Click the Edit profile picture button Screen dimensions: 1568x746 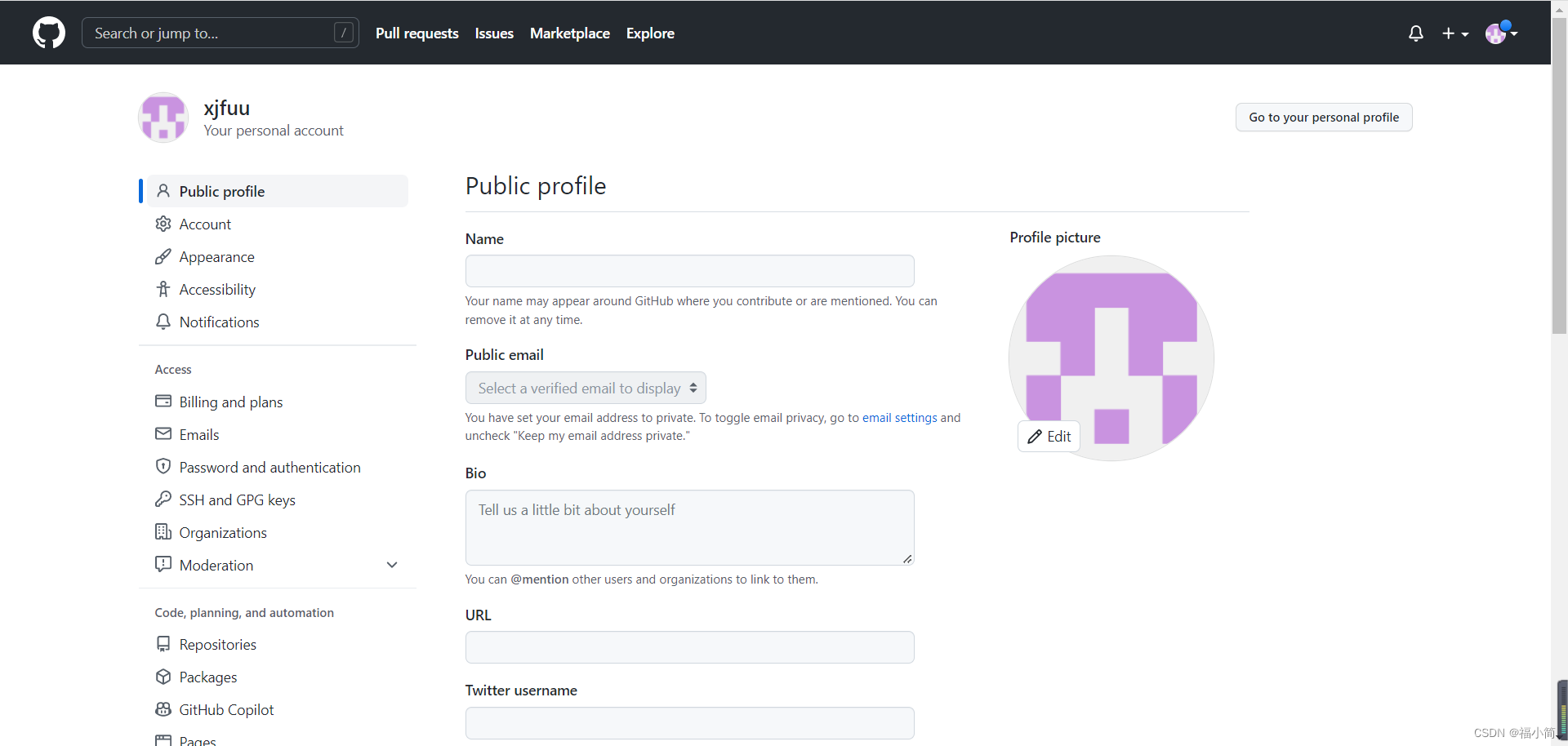point(1049,437)
